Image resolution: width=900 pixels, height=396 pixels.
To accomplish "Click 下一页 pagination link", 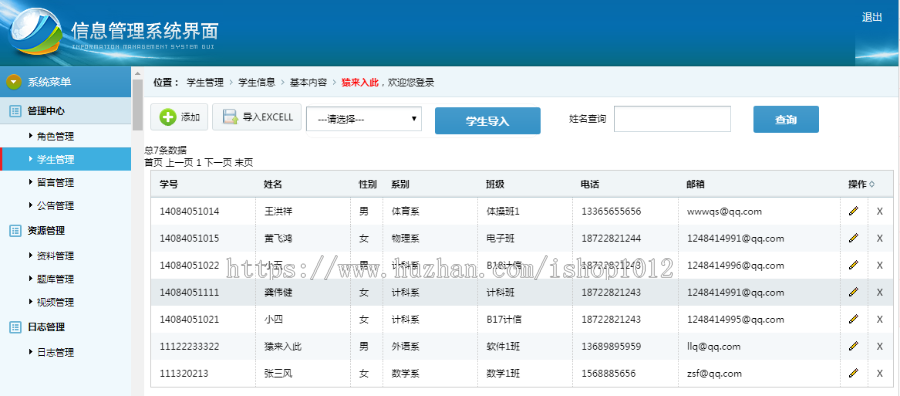I will (218, 162).
